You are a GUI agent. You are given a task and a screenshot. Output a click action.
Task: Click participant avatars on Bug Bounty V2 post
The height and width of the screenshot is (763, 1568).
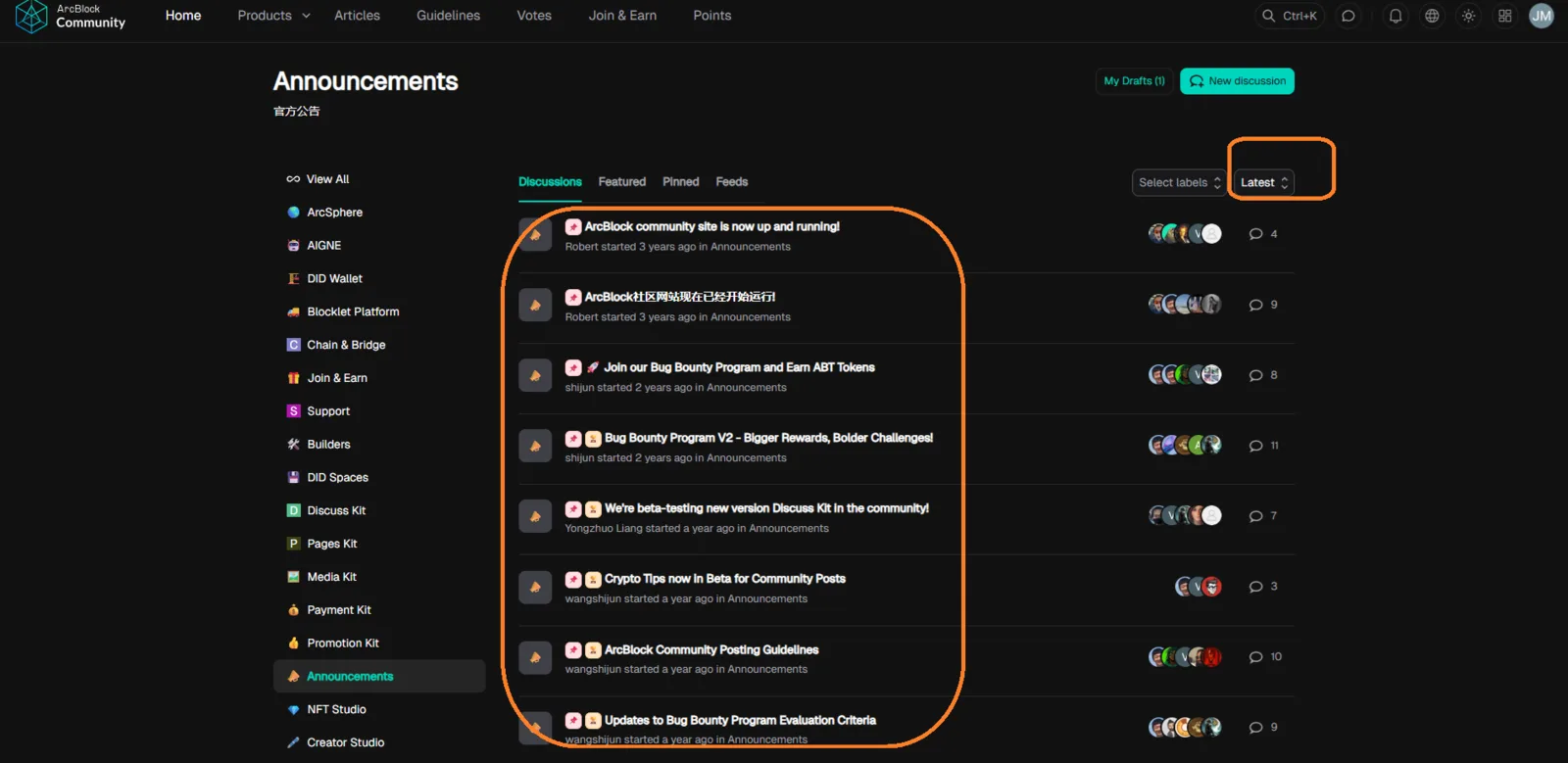click(1185, 446)
